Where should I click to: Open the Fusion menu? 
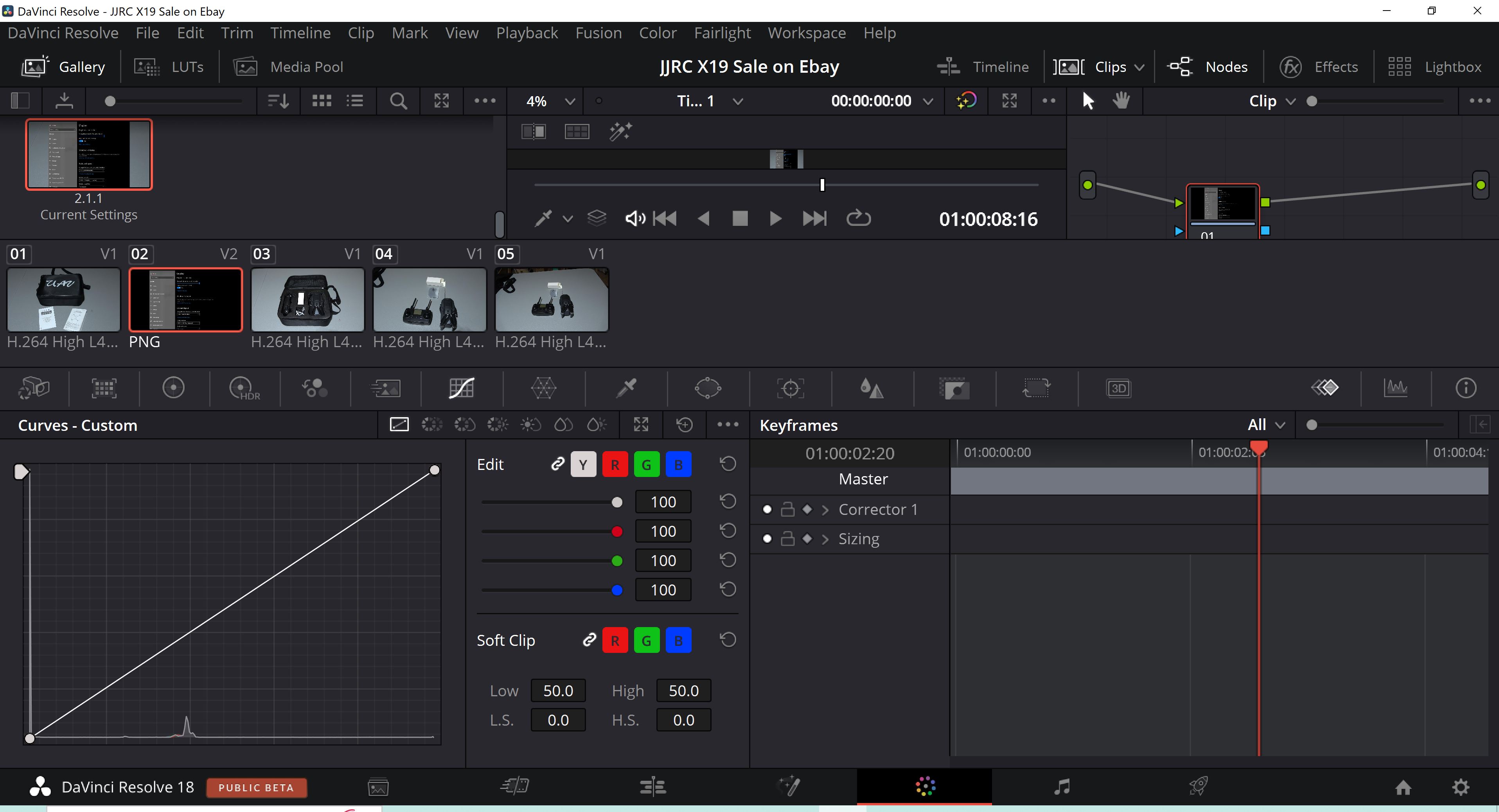point(598,33)
